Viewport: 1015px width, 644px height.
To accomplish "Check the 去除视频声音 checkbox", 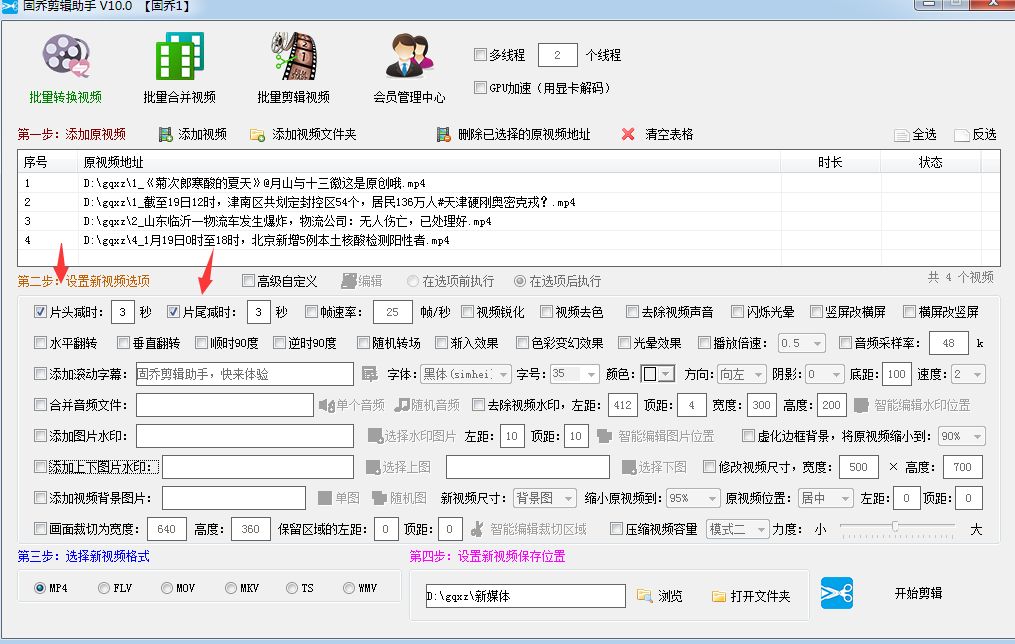I will point(632,311).
